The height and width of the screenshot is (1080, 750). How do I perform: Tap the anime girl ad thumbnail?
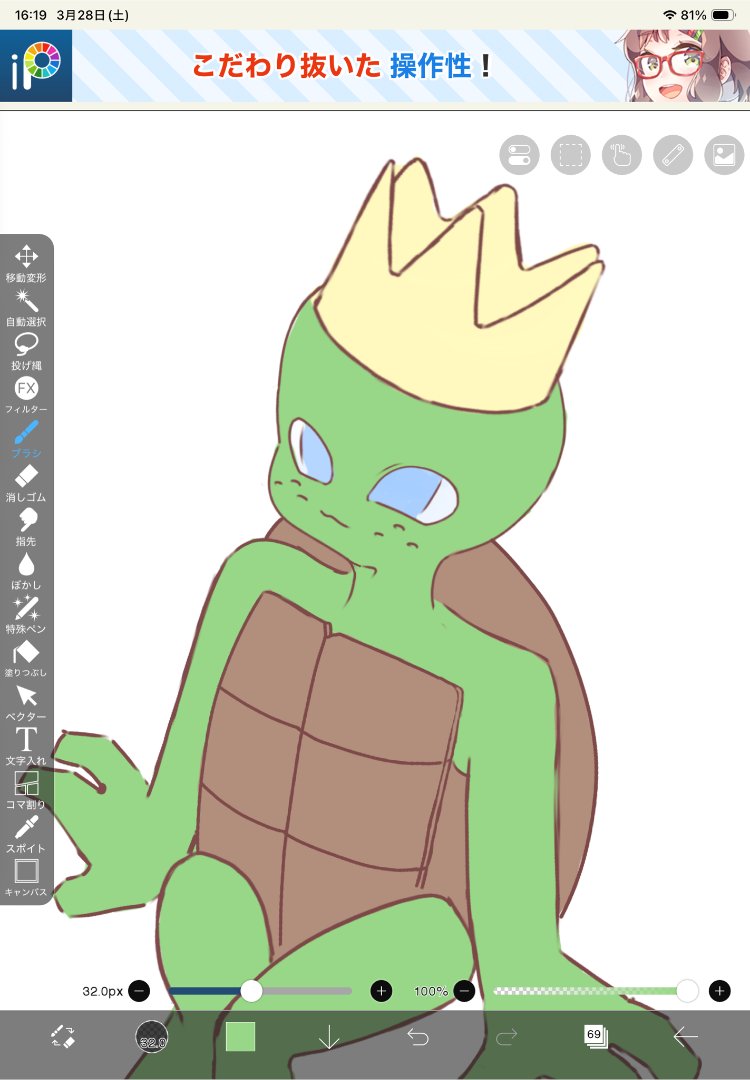pyautogui.click(x=687, y=66)
